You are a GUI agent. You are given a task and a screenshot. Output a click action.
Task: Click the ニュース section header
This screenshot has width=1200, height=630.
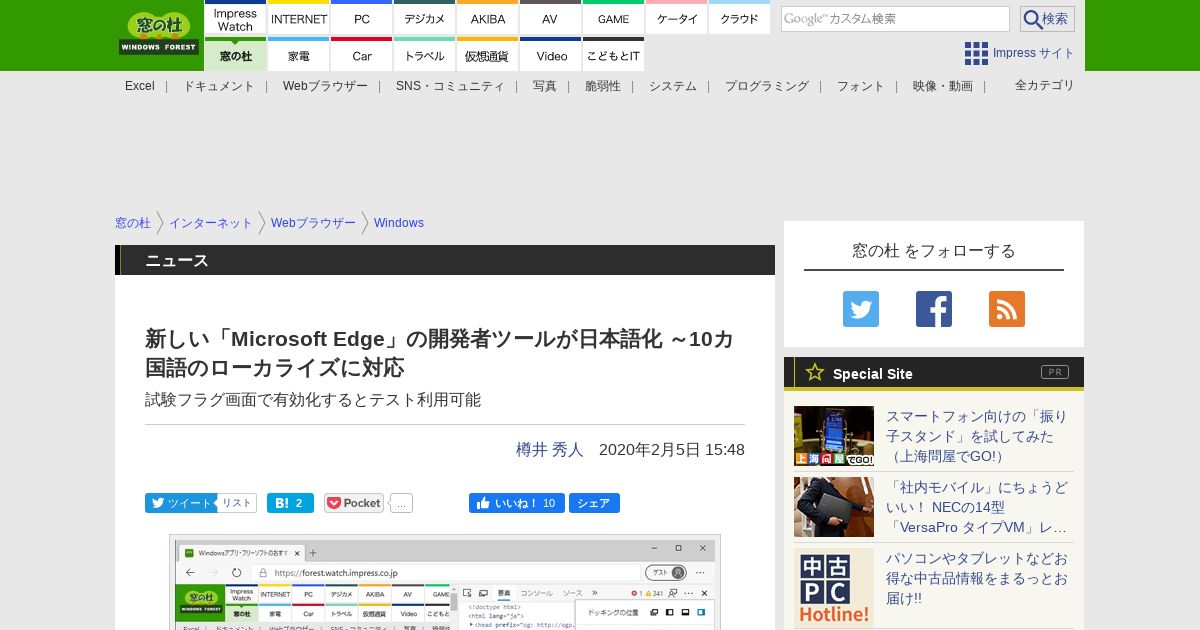[x=445, y=260]
